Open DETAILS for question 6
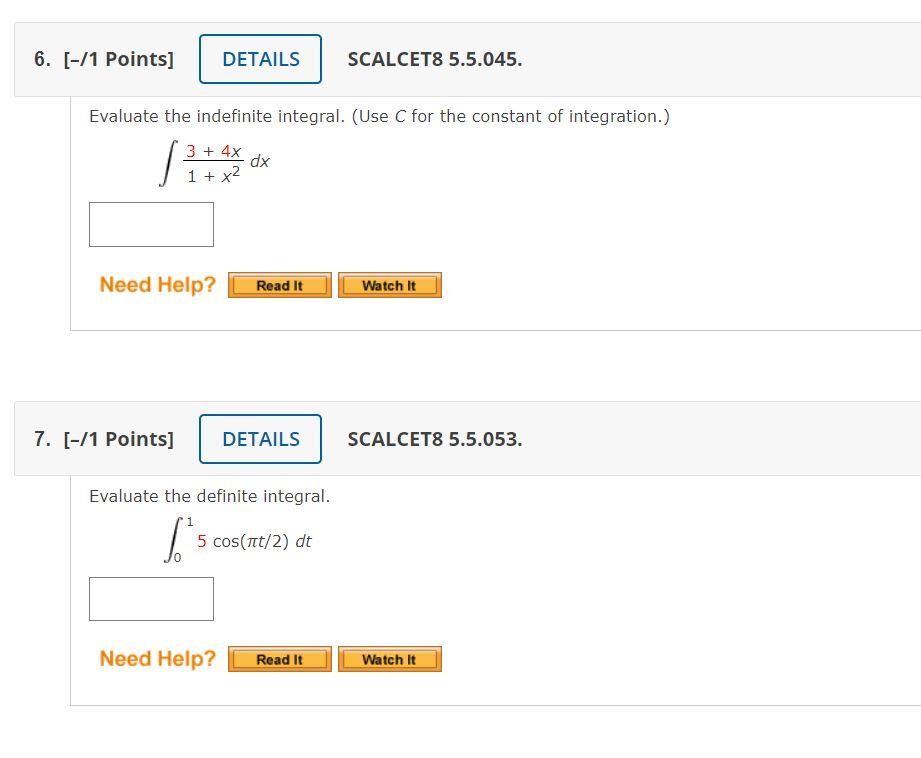 pyautogui.click(x=260, y=58)
